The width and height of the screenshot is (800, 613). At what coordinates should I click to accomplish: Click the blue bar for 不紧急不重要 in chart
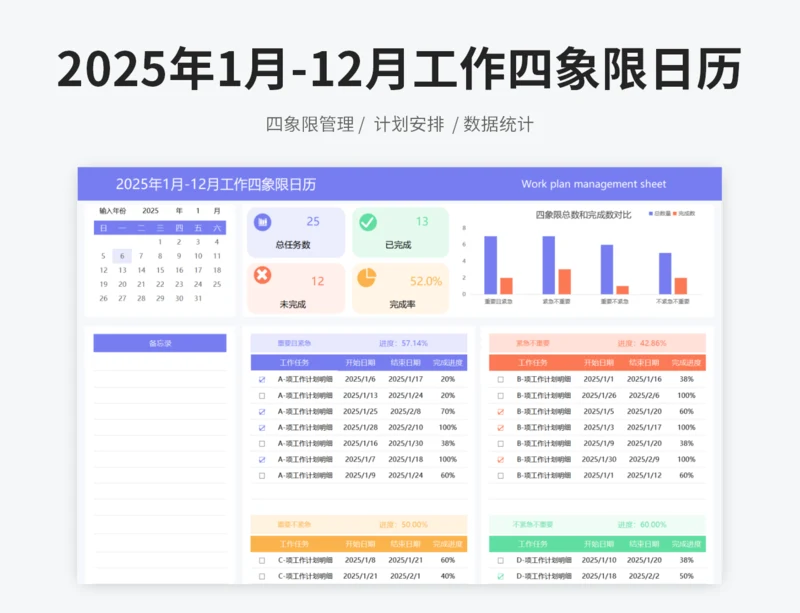[x=665, y=274]
